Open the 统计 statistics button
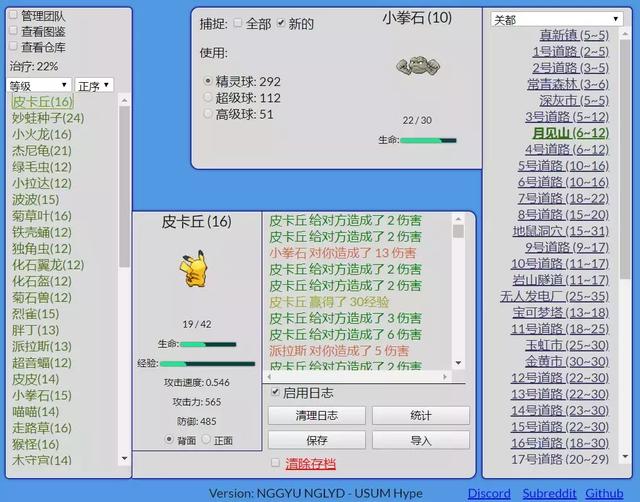 tap(421, 415)
